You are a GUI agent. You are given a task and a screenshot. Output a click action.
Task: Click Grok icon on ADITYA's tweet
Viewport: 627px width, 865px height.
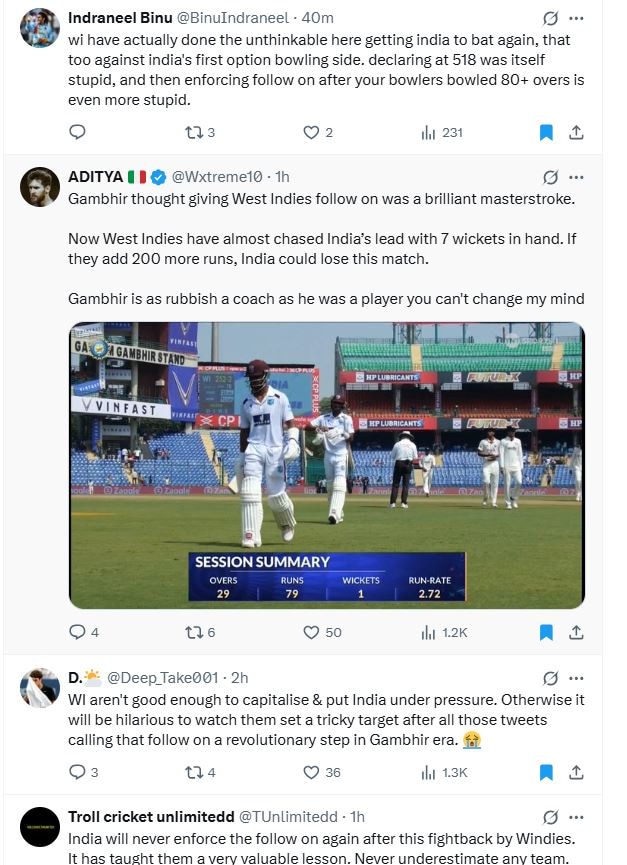(x=550, y=177)
